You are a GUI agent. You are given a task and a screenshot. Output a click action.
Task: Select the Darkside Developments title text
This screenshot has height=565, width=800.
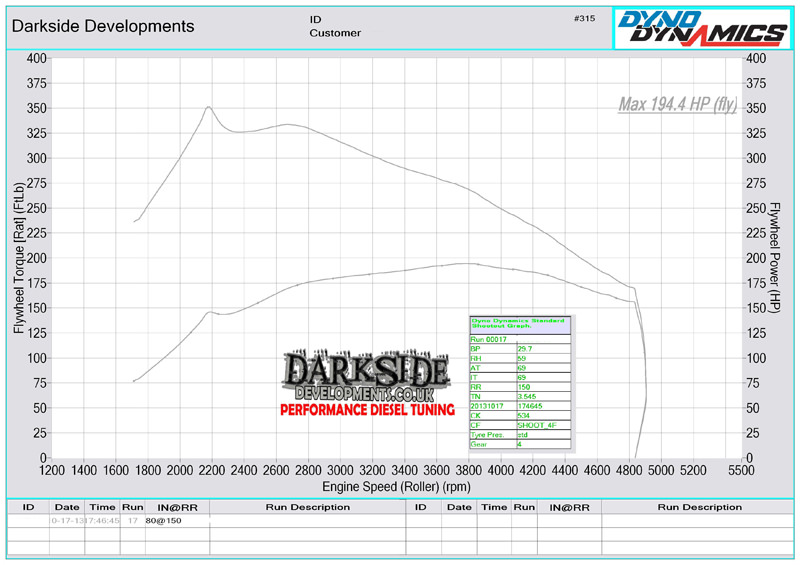(x=103, y=26)
